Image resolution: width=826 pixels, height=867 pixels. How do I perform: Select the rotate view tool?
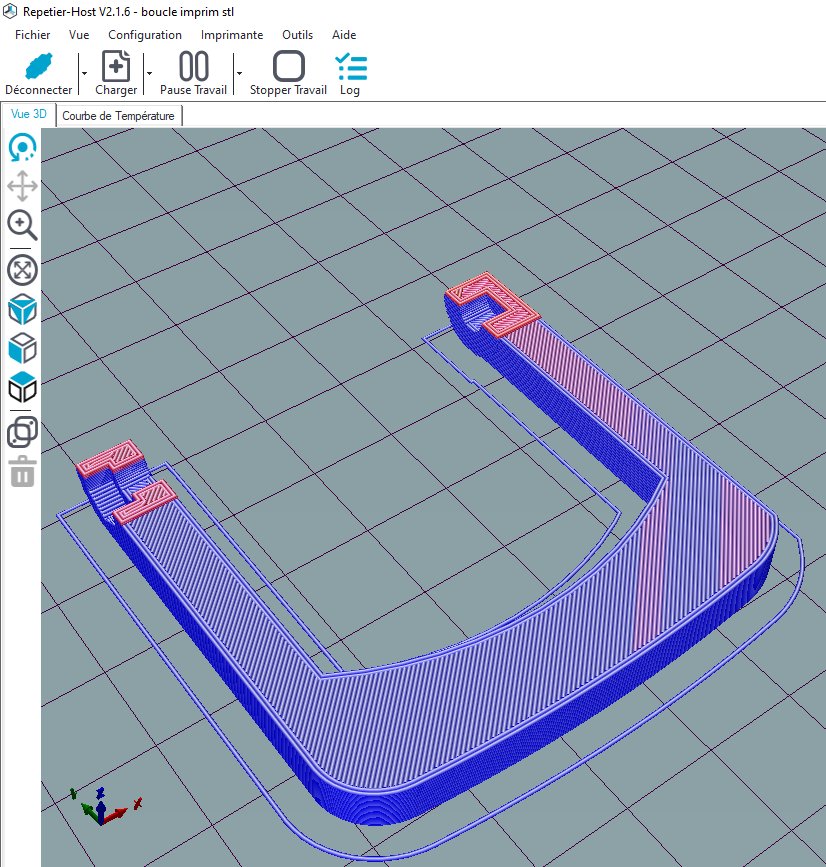pyautogui.click(x=23, y=148)
